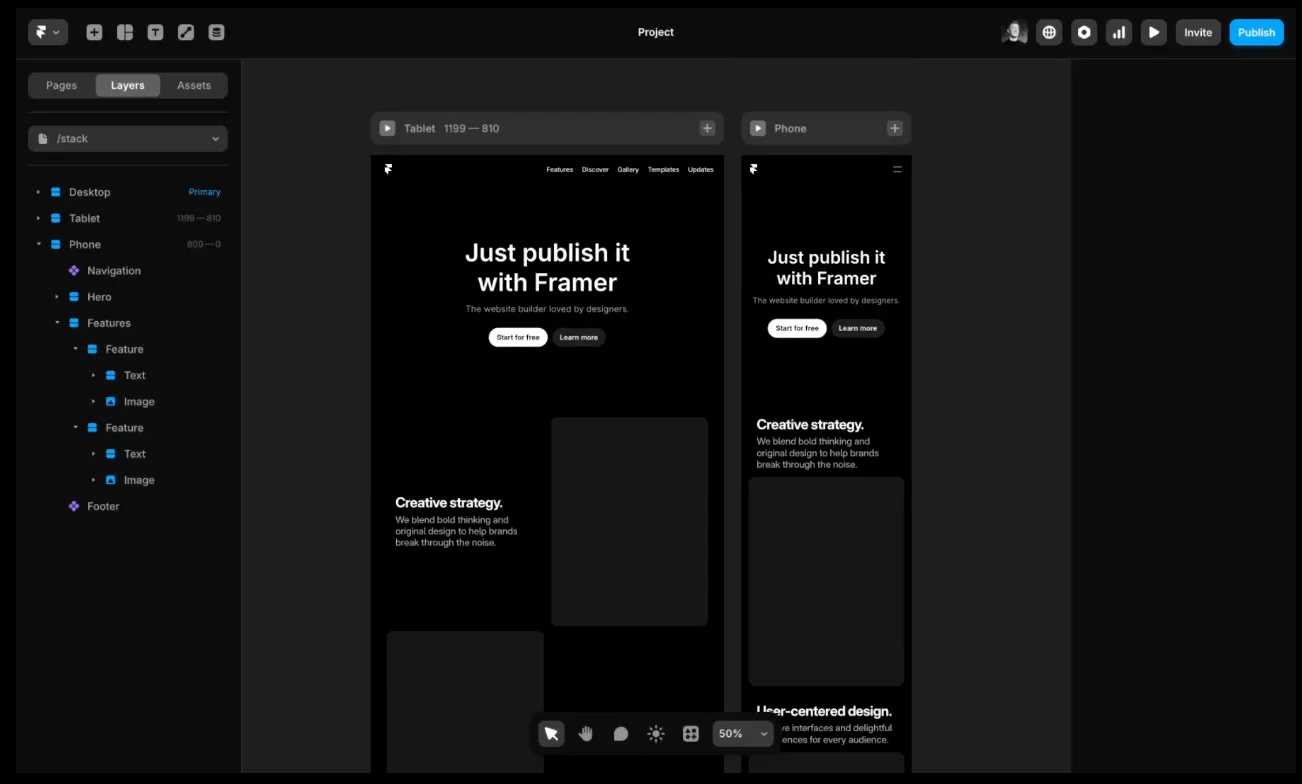The width and height of the screenshot is (1302, 784).
Task: Open the Insert panel with the plus icon
Action: point(94,31)
